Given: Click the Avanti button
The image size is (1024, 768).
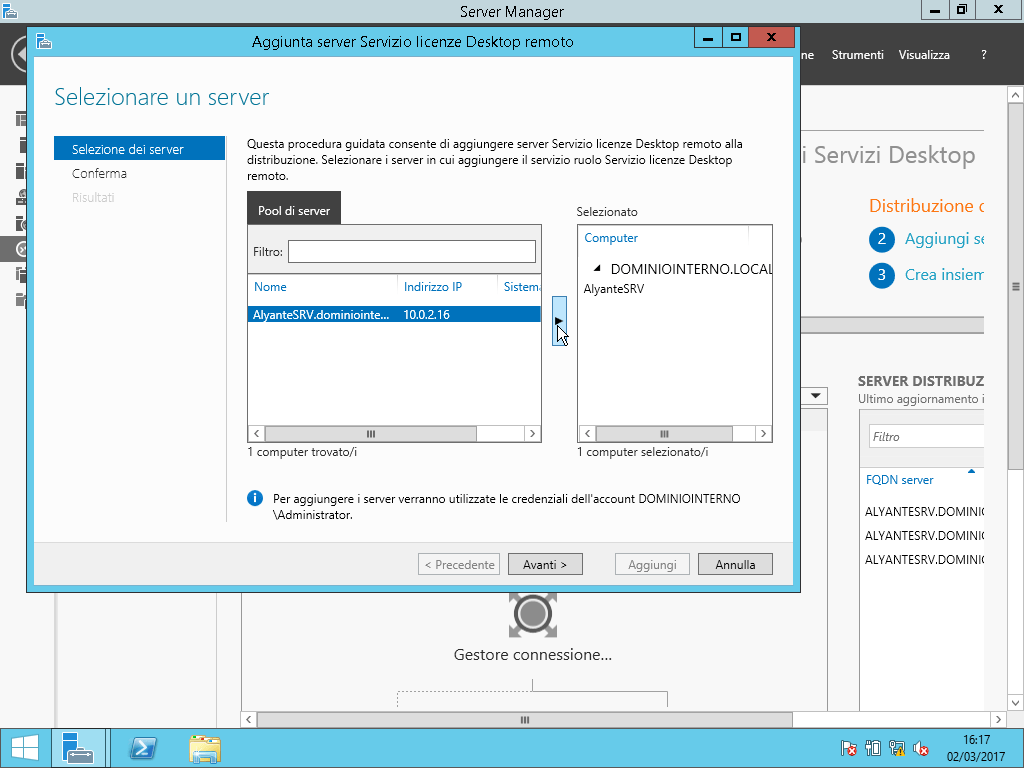Looking at the screenshot, I should [544, 565].
